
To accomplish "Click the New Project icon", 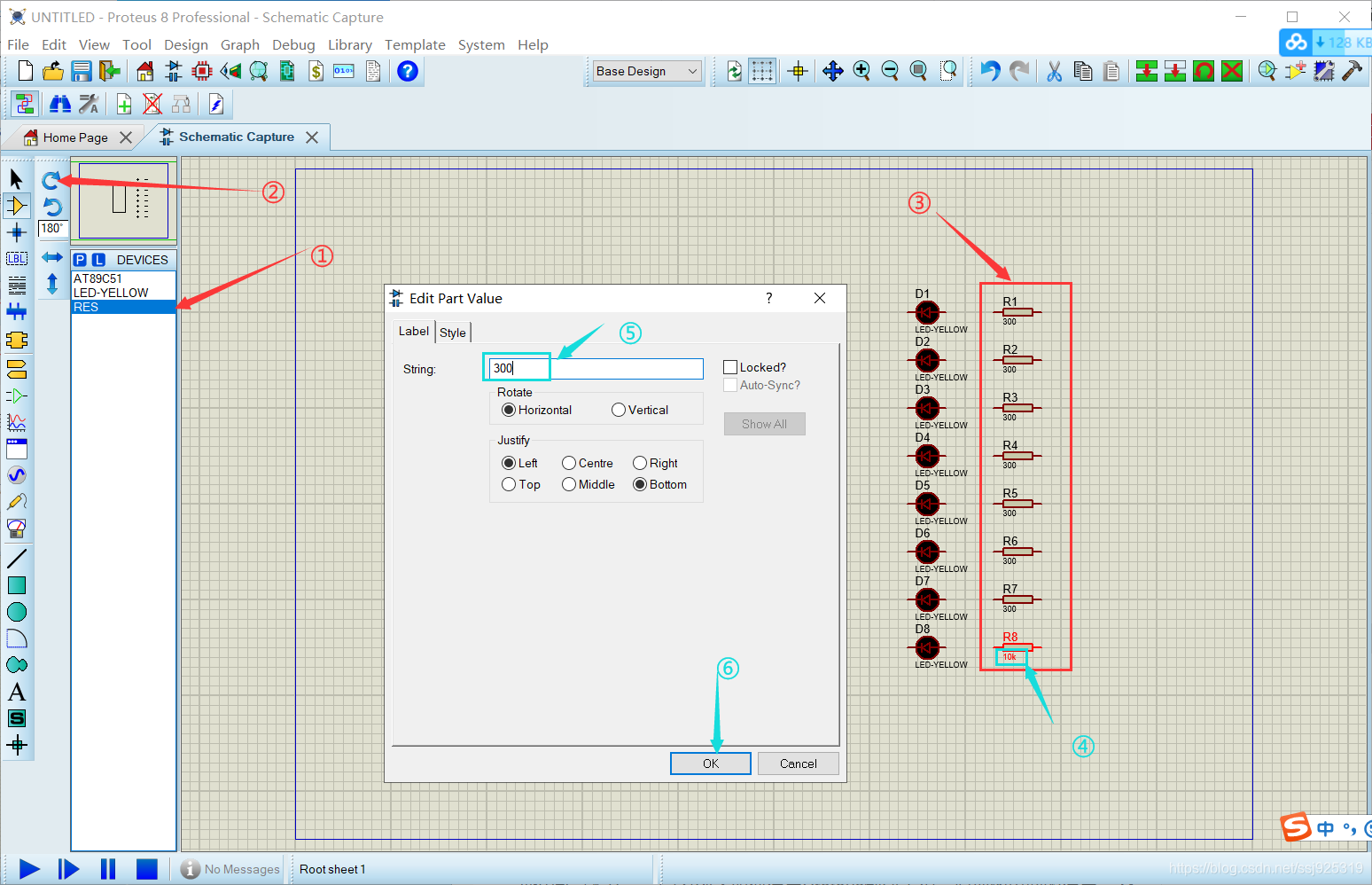I will [x=26, y=71].
